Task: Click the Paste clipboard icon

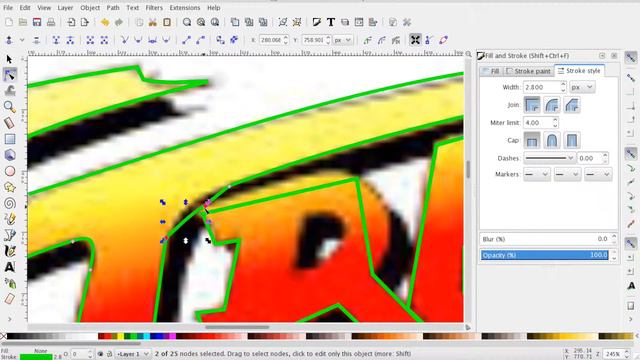Action: pos(167,22)
